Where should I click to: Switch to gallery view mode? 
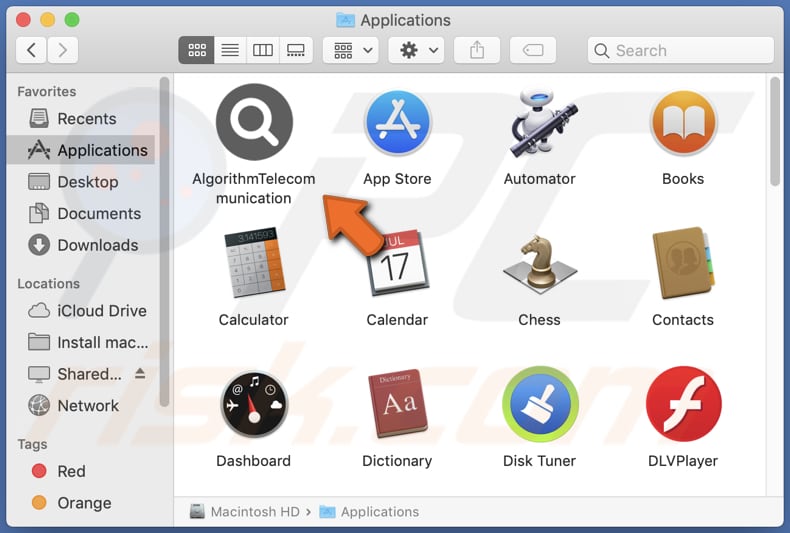(296, 50)
